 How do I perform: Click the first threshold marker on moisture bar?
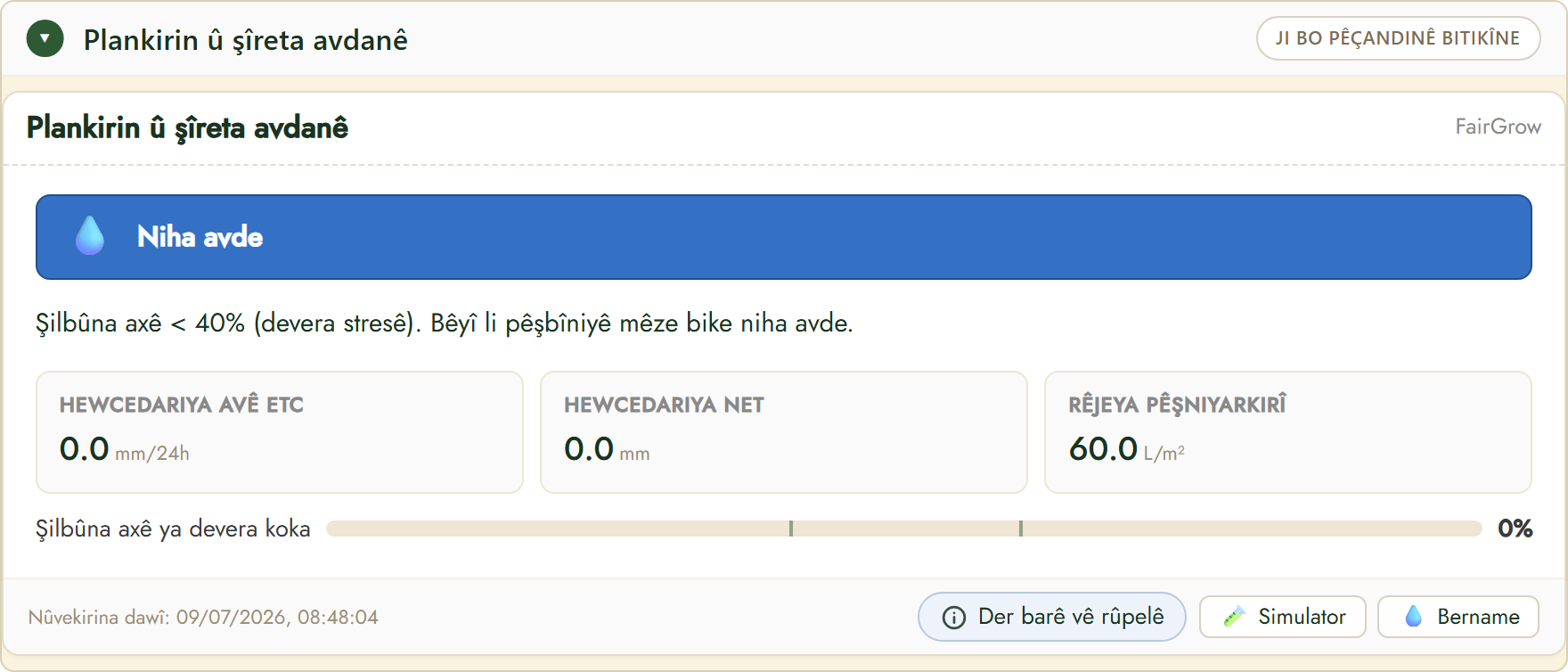click(790, 529)
